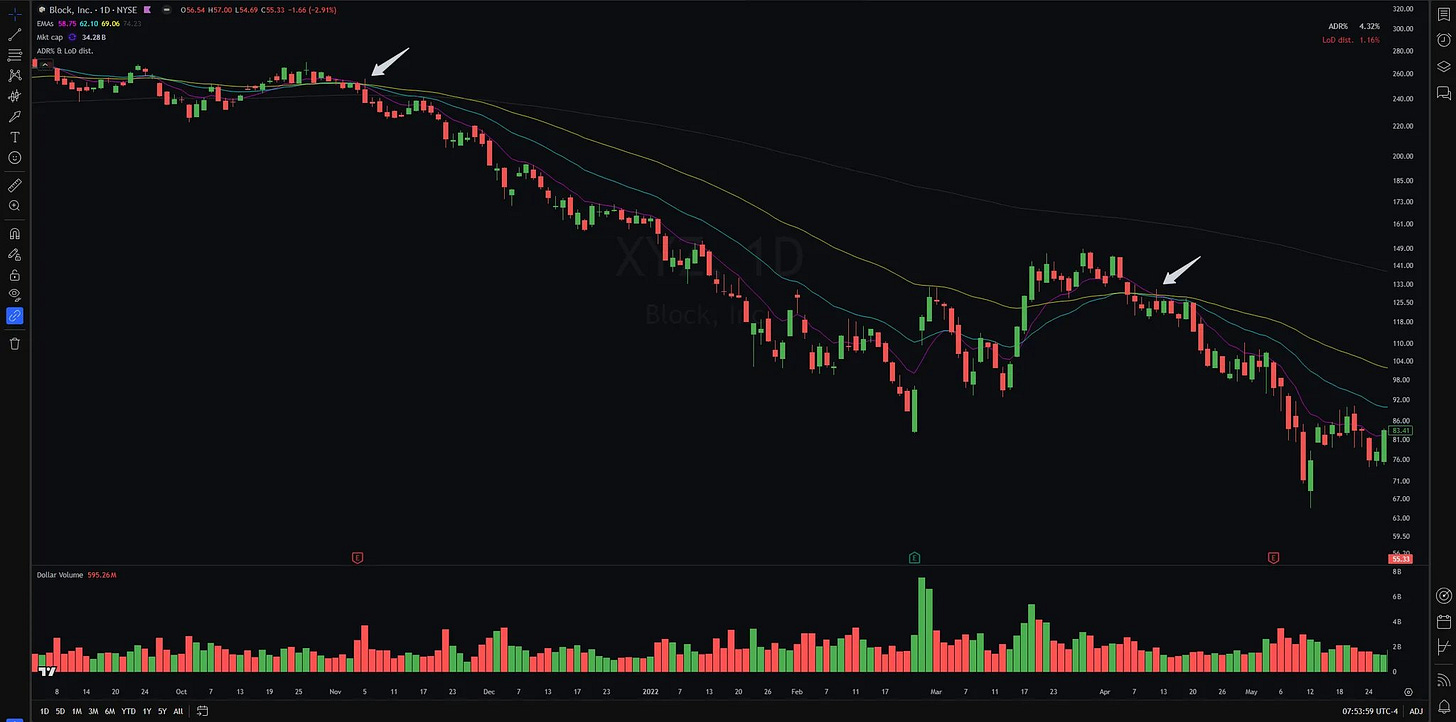Open timezone menu showing UTC-4
Screen dimensions: 1456x722
[1370, 711]
